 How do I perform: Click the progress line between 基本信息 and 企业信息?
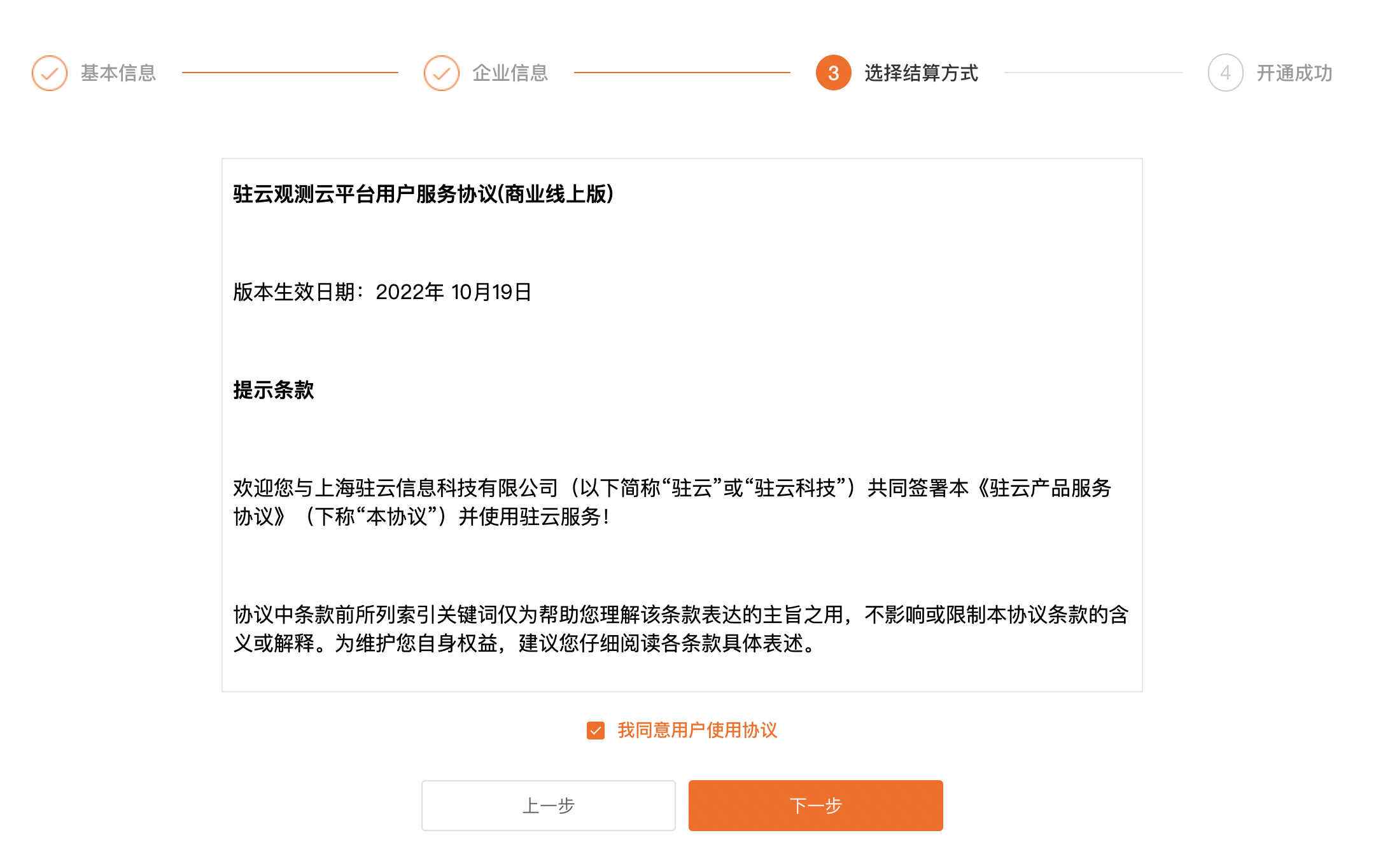point(290,73)
